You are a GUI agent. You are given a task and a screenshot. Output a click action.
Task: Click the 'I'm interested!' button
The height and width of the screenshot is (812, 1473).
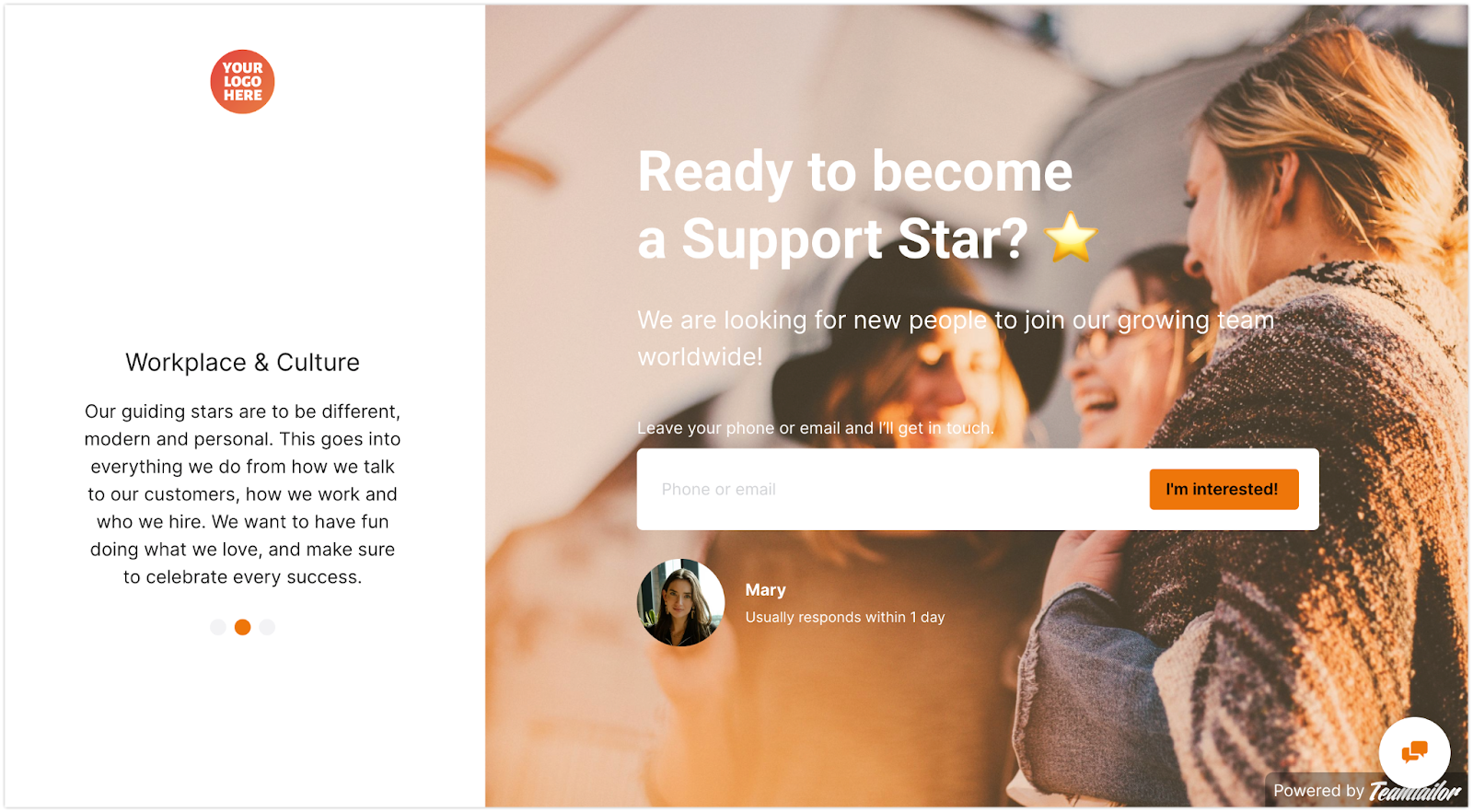click(x=1224, y=489)
